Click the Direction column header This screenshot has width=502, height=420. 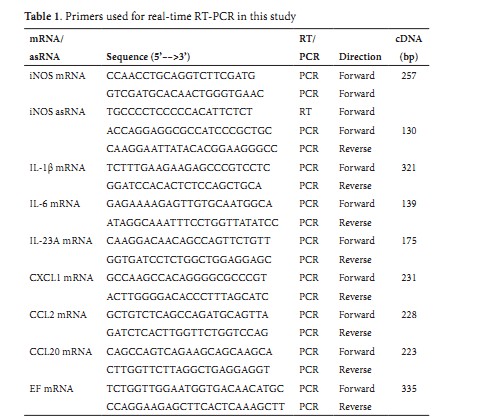click(360, 57)
